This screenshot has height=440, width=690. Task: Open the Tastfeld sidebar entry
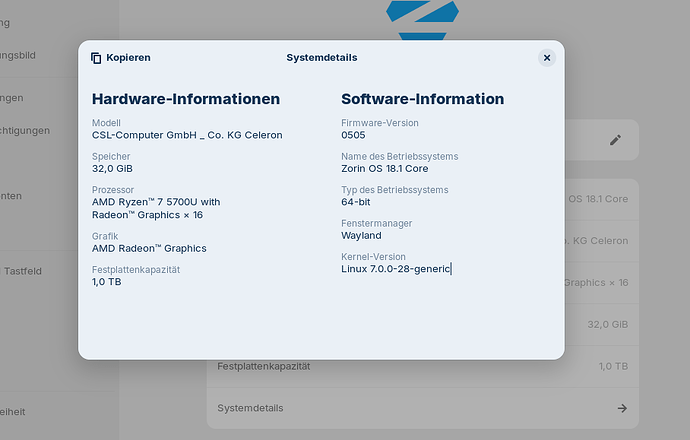(23, 271)
